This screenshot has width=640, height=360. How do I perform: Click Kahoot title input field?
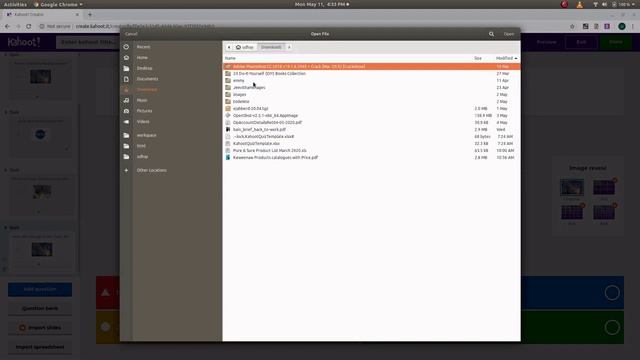pyautogui.click(x=88, y=42)
